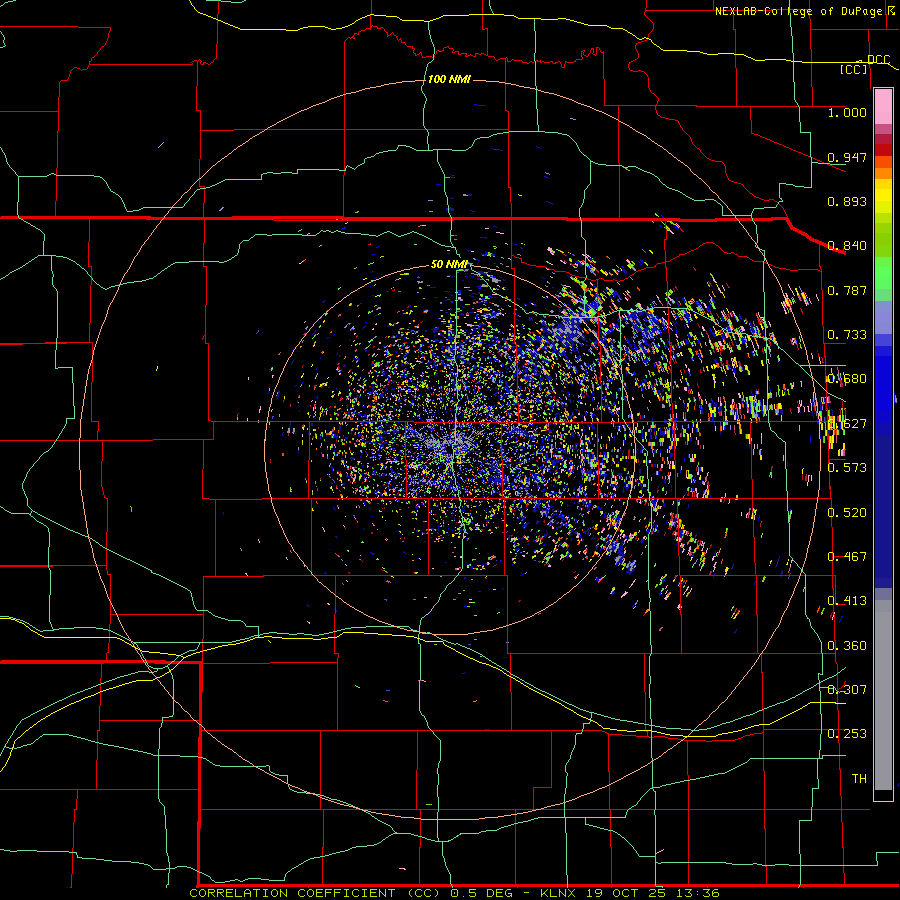Click the gray lower color bar segment
Image resolution: width=900 pixels, height=900 pixels.
(x=883, y=695)
